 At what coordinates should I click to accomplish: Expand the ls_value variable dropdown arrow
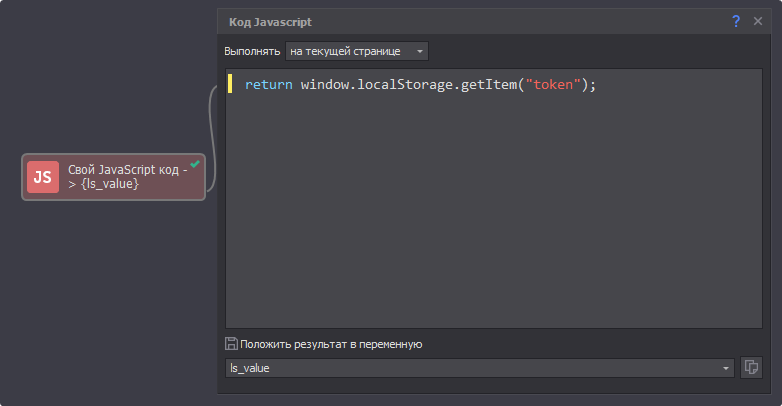point(727,369)
